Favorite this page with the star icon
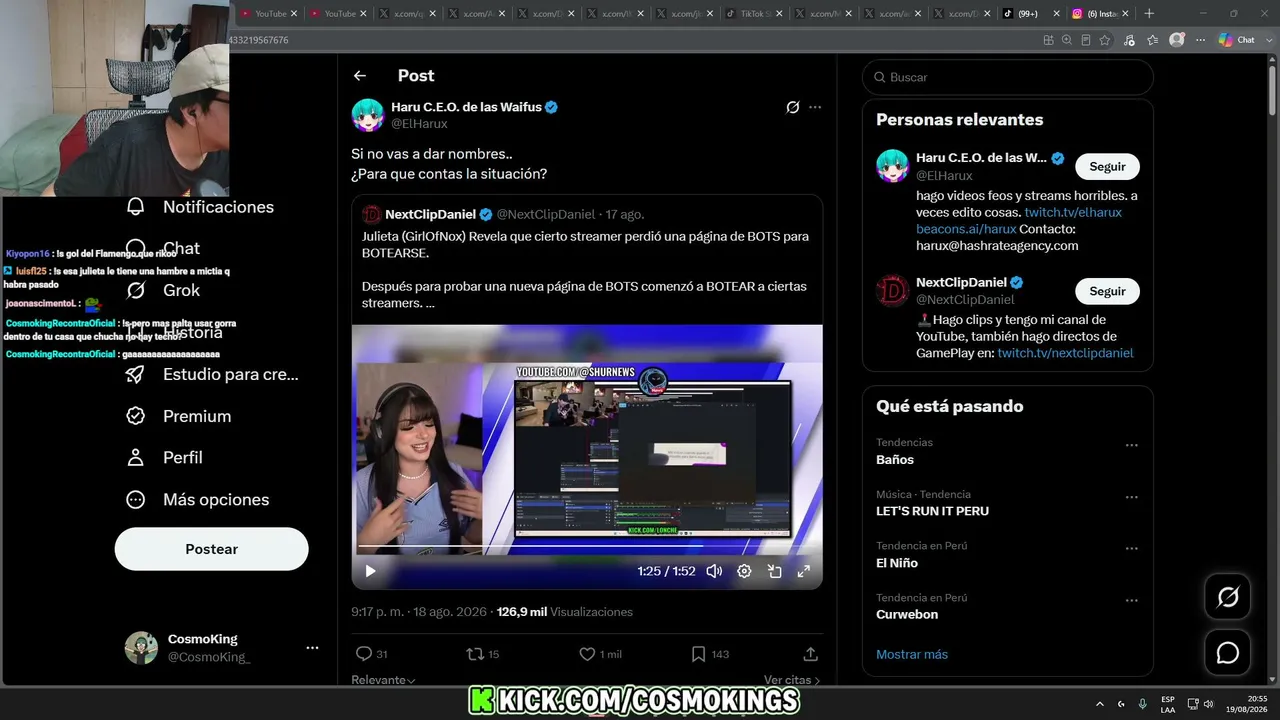 pos(1105,40)
